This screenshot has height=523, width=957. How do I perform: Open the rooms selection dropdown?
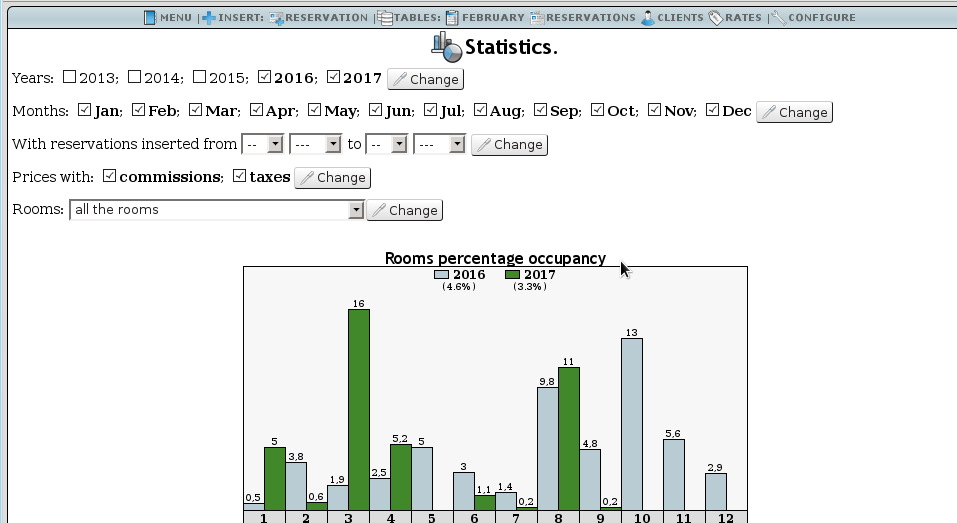(x=355, y=210)
